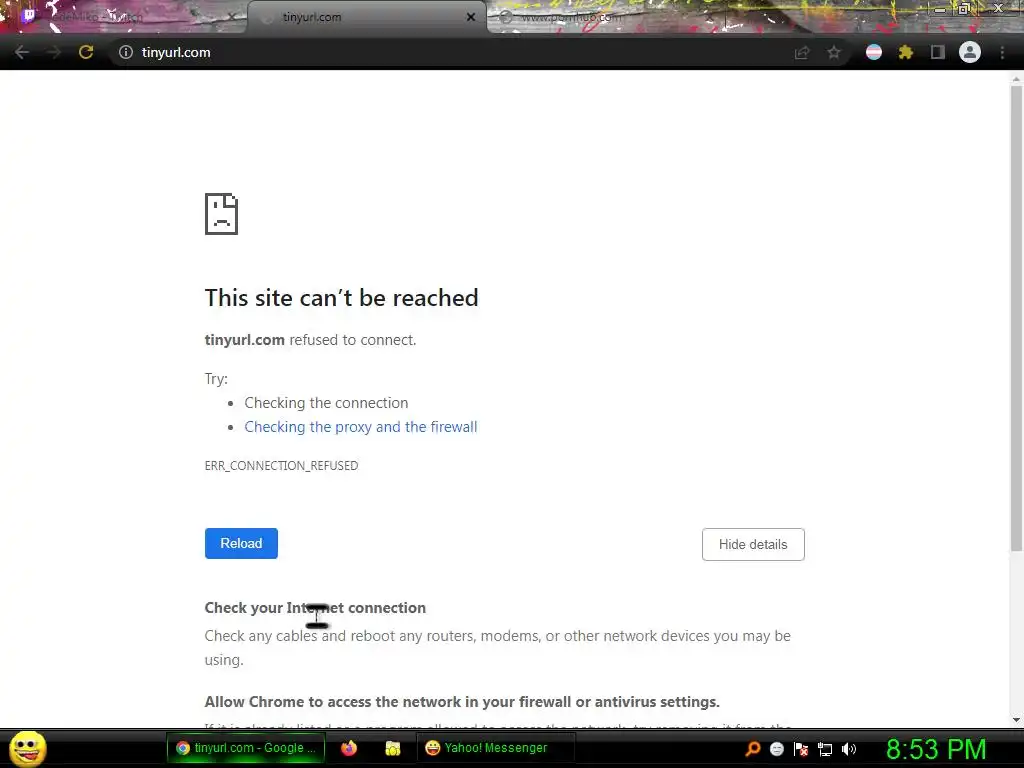Click the 'This site can't be reached' heading

tap(342, 298)
